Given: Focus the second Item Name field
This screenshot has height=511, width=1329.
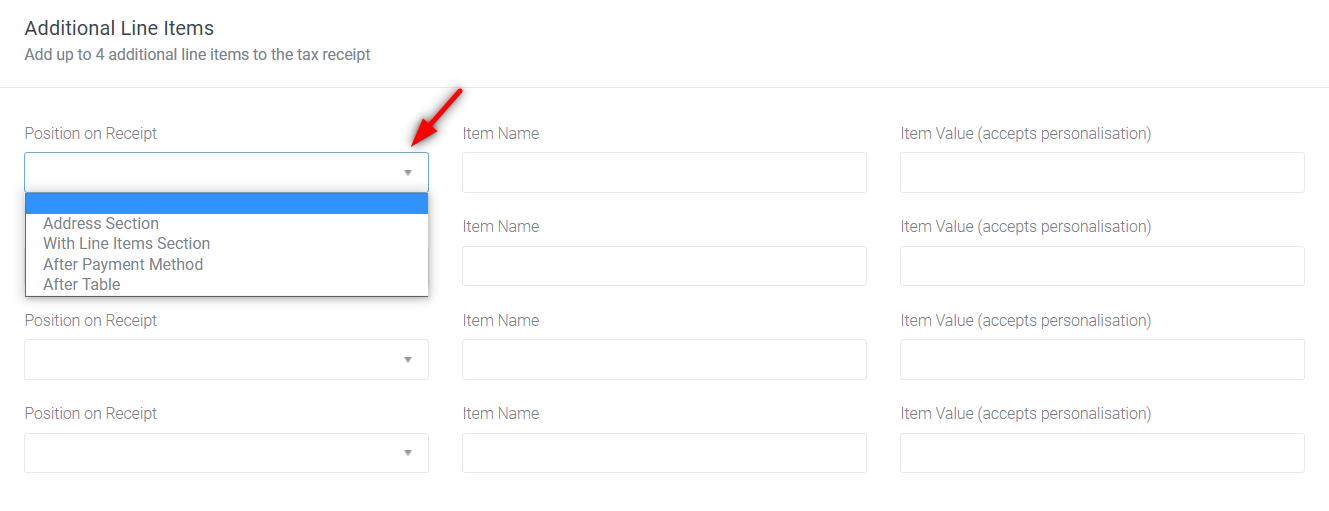Looking at the screenshot, I should [x=664, y=266].
